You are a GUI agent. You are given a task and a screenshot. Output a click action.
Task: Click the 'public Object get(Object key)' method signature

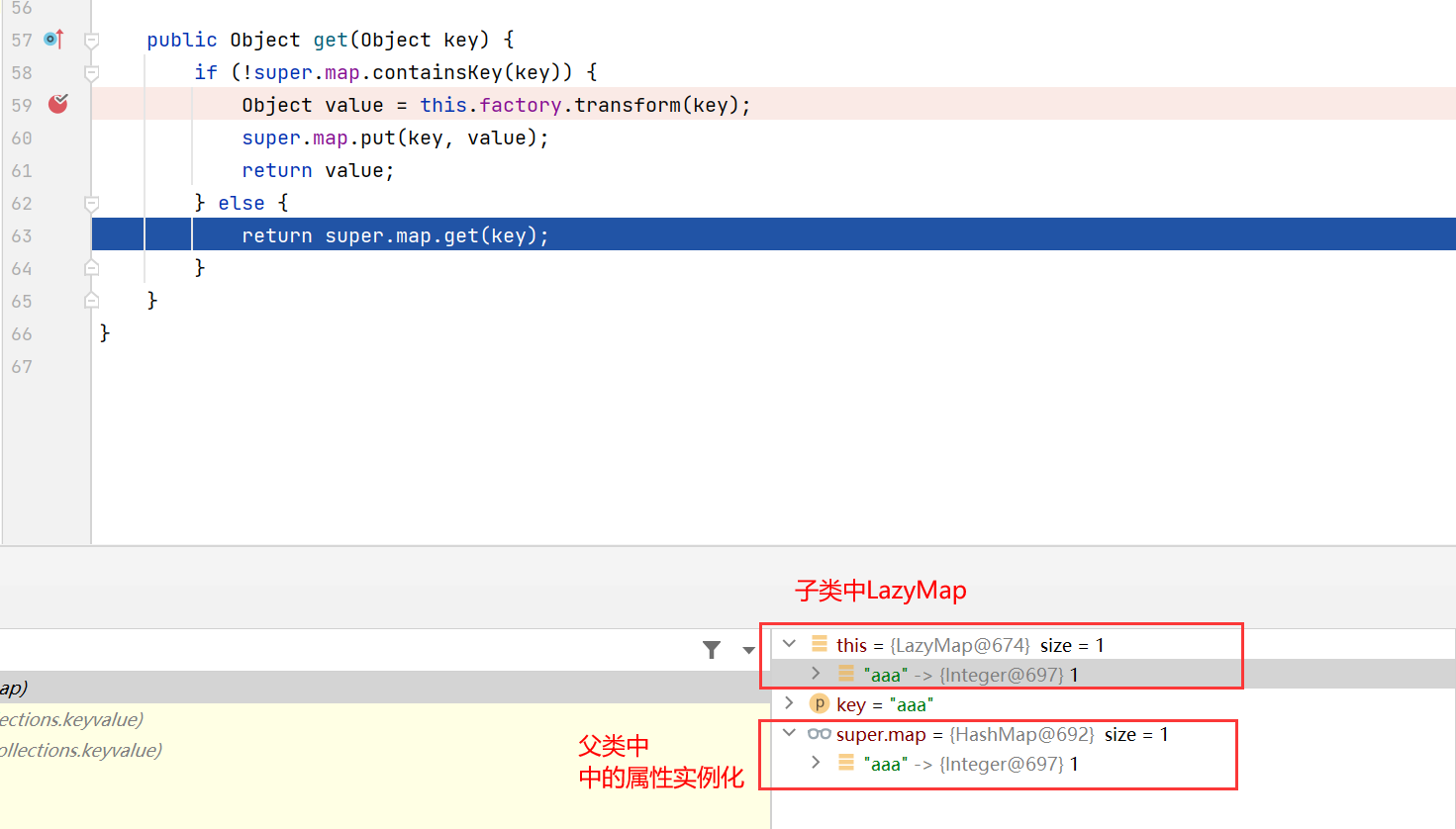coord(331,40)
